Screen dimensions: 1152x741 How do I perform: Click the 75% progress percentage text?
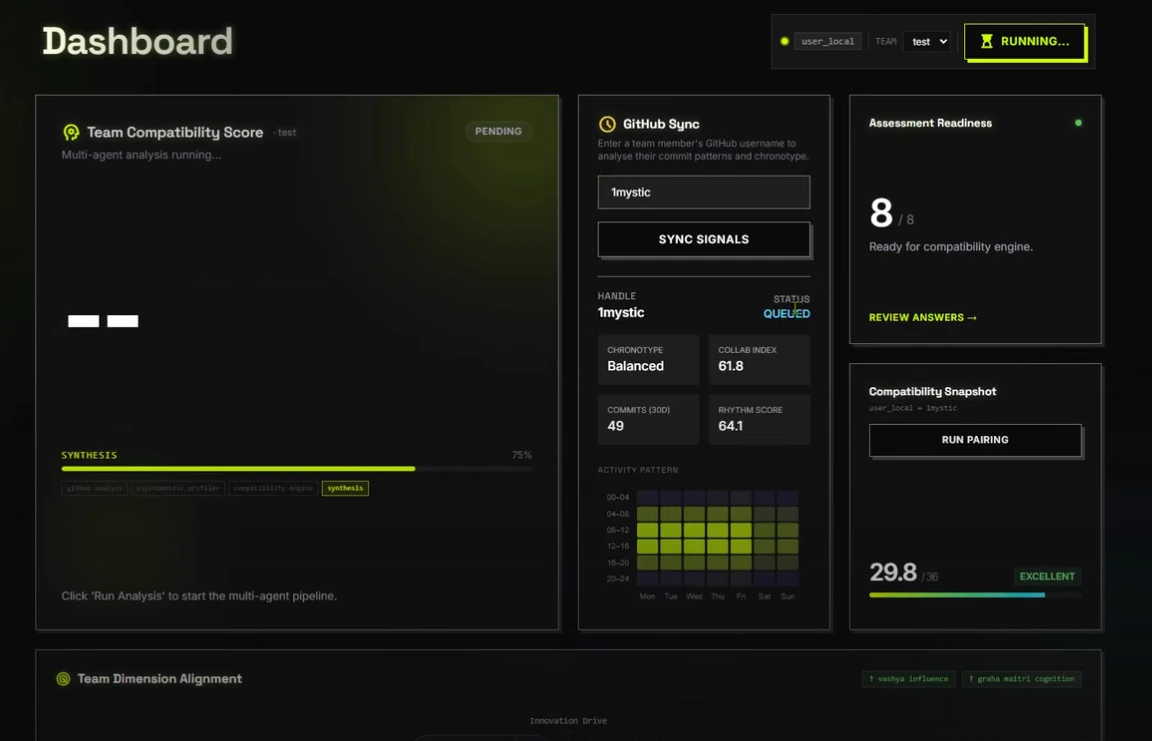pos(522,455)
